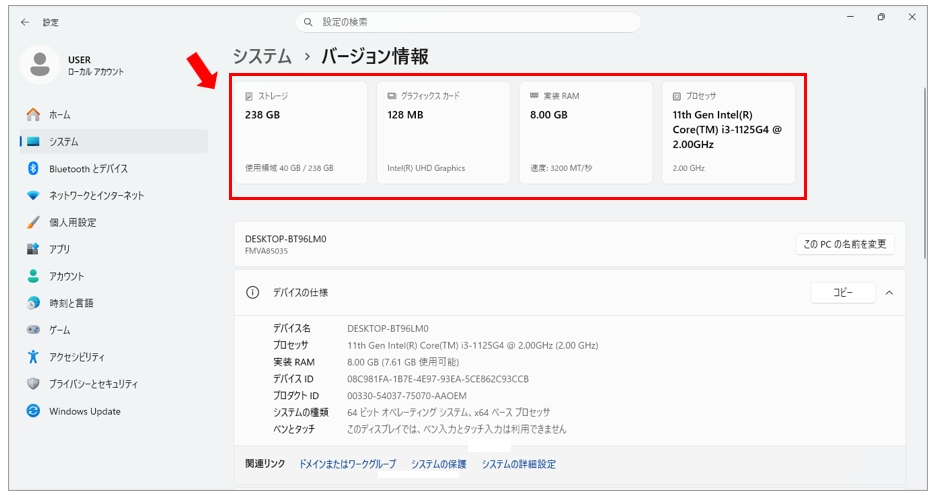Click the アカウント person icon

[33, 276]
